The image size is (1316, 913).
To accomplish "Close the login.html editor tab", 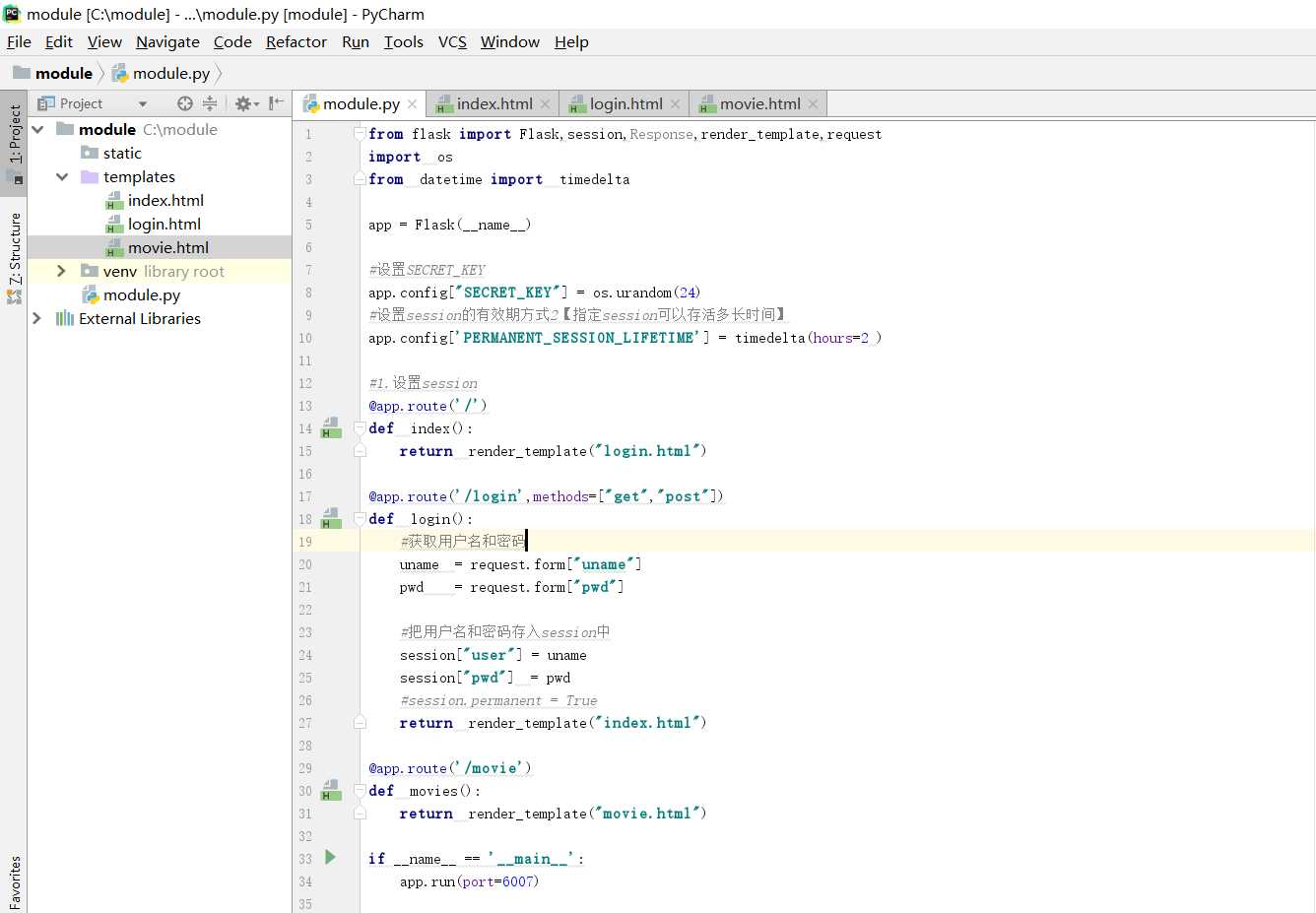I will tap(675, 103).
